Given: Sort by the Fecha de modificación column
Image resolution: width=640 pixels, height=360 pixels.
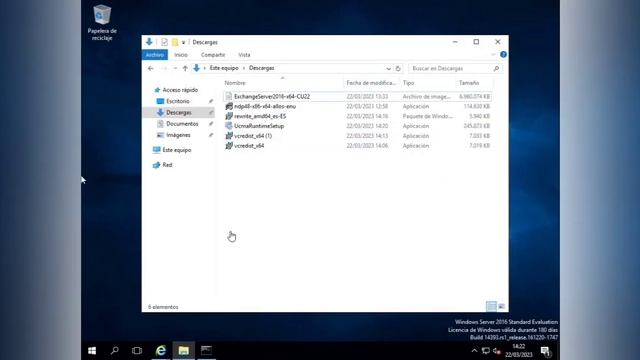Looking at the screenshot, I should [x=371, y=83].
